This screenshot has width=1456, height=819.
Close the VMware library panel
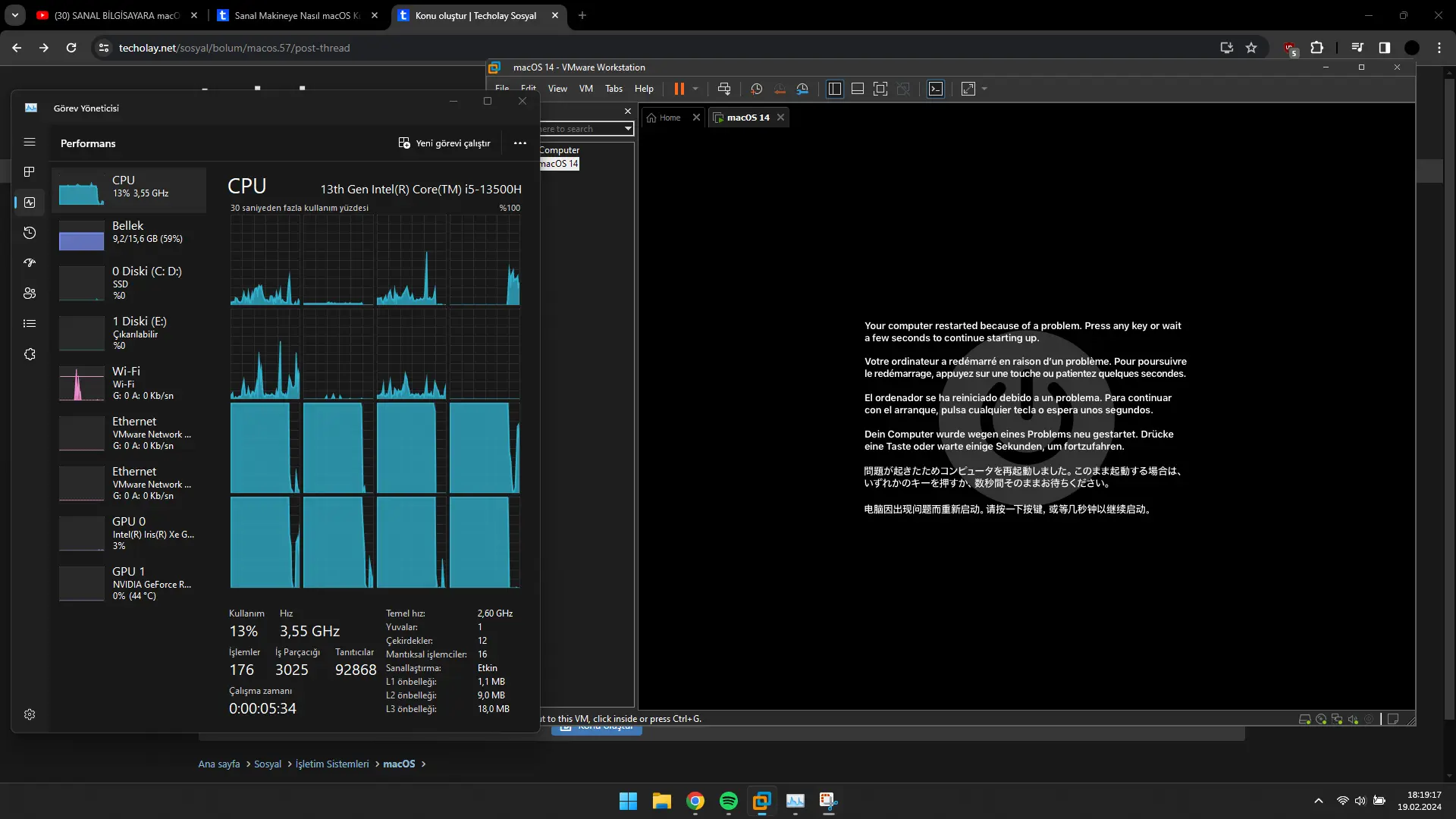(628, 111)
